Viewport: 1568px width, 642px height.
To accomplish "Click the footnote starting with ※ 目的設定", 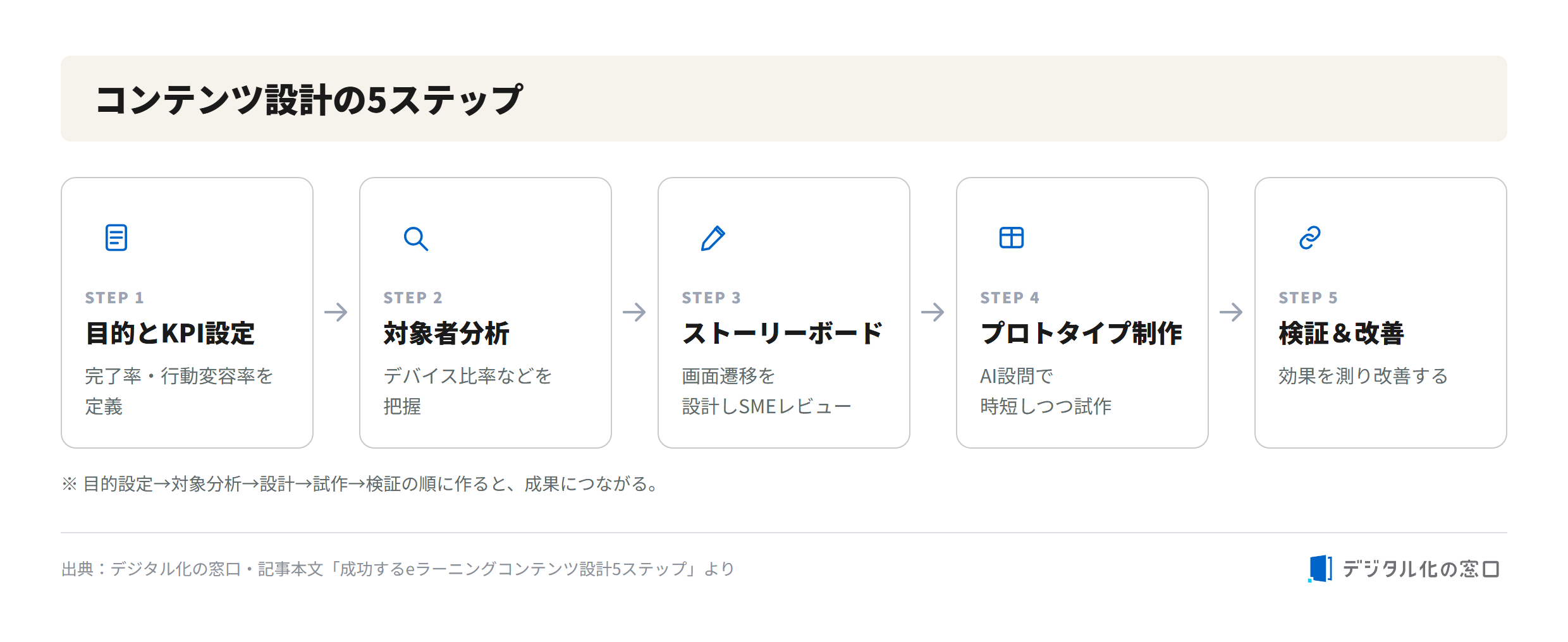I will 362,484.
